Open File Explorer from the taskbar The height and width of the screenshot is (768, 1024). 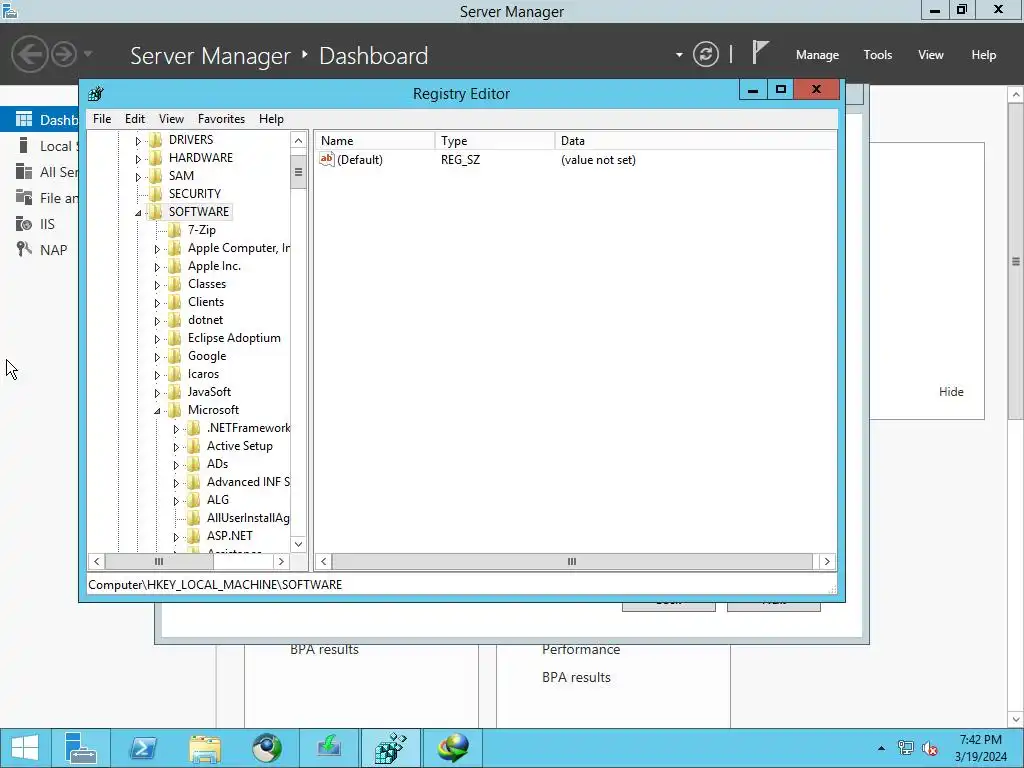204,748
